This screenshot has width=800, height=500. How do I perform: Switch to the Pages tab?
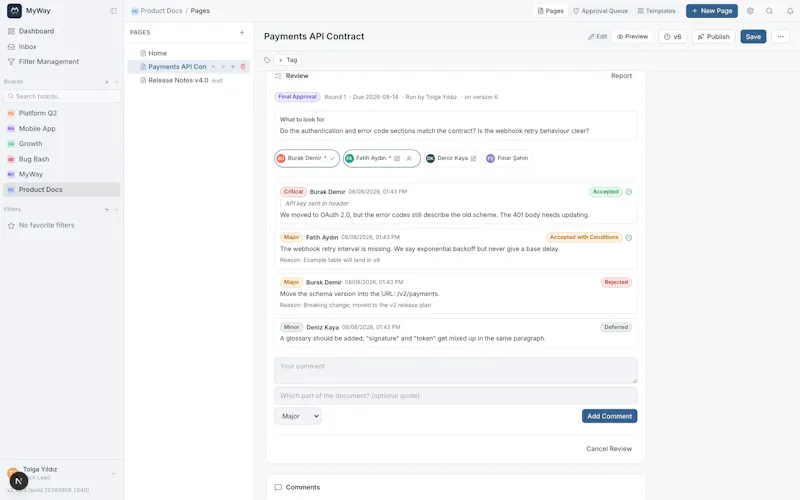(x=551, y=11)
